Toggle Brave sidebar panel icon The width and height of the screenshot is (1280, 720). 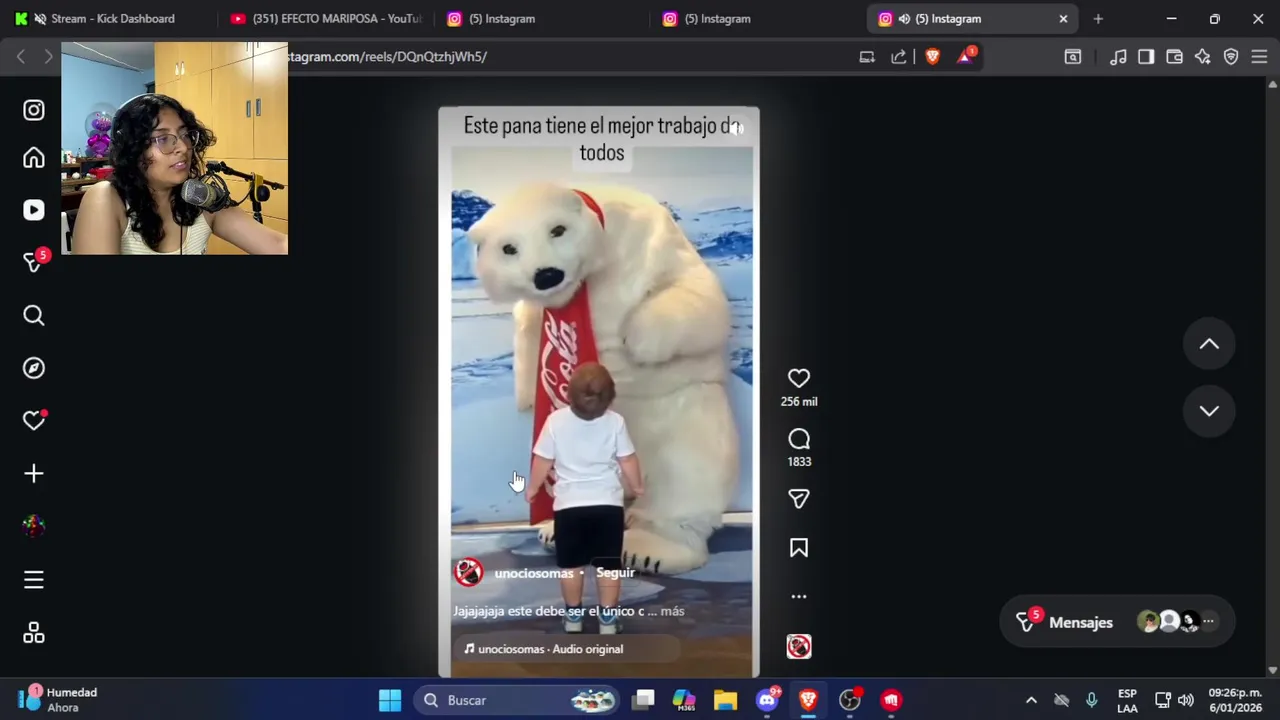pyautogui.click(x=1146, y=57)
